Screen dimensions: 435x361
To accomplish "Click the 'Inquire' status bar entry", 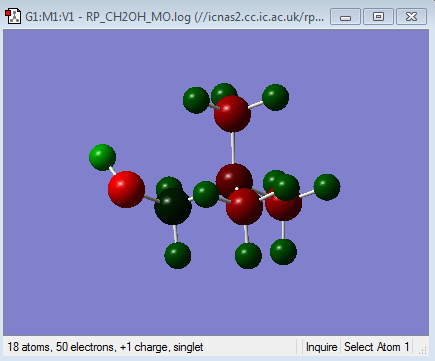I will [321, 347].
